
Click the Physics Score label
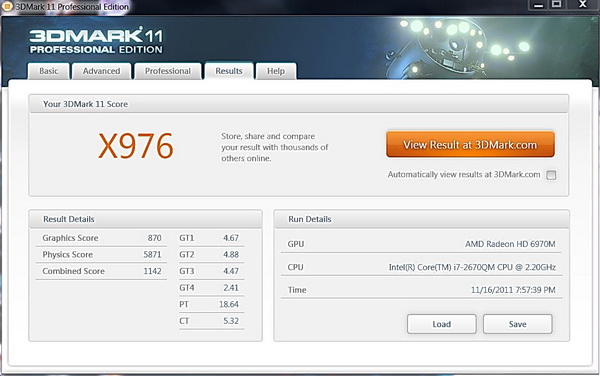(67, 254)
